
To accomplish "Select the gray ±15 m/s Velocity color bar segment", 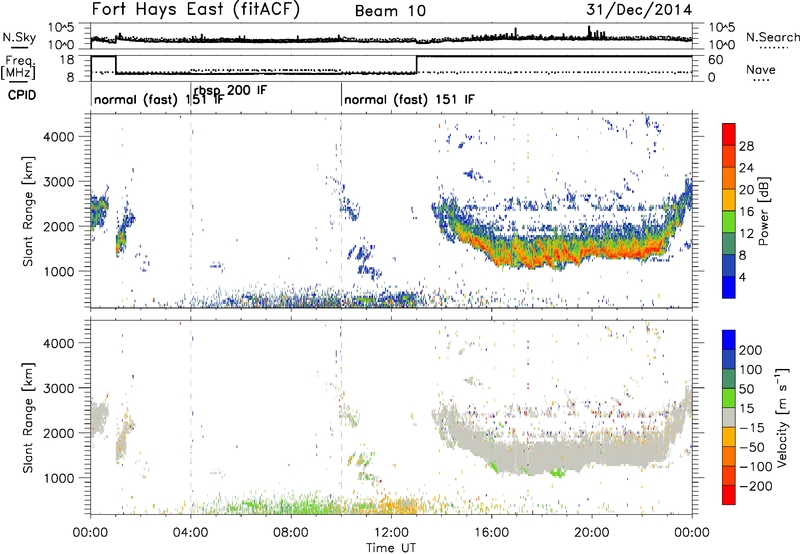I will pyautogui.click(x=729, y=418).
